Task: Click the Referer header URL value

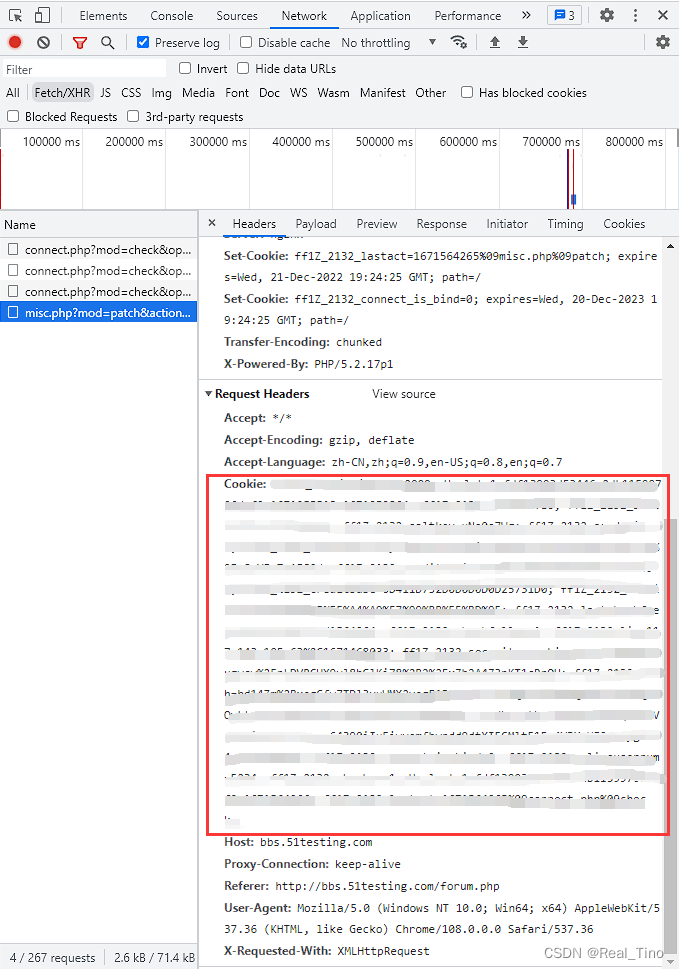Action: click(387, 886)
